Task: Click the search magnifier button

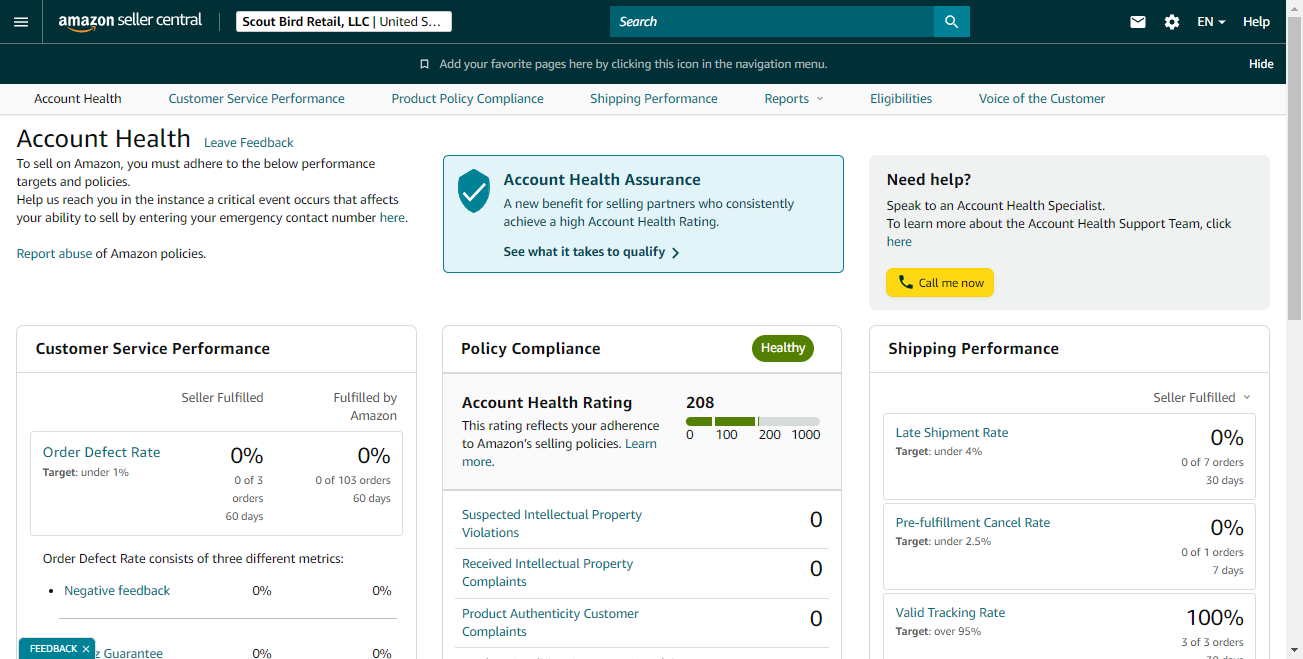Action: pos(951,21)
